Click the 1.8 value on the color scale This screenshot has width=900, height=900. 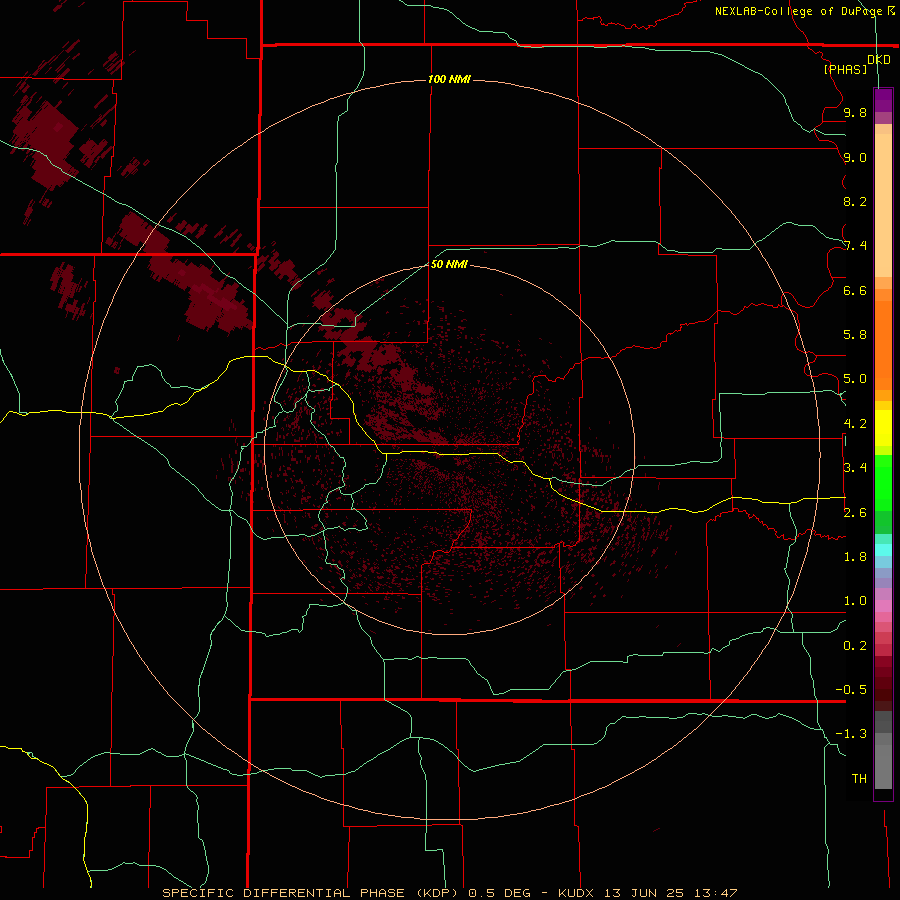[x=855, y=556]
